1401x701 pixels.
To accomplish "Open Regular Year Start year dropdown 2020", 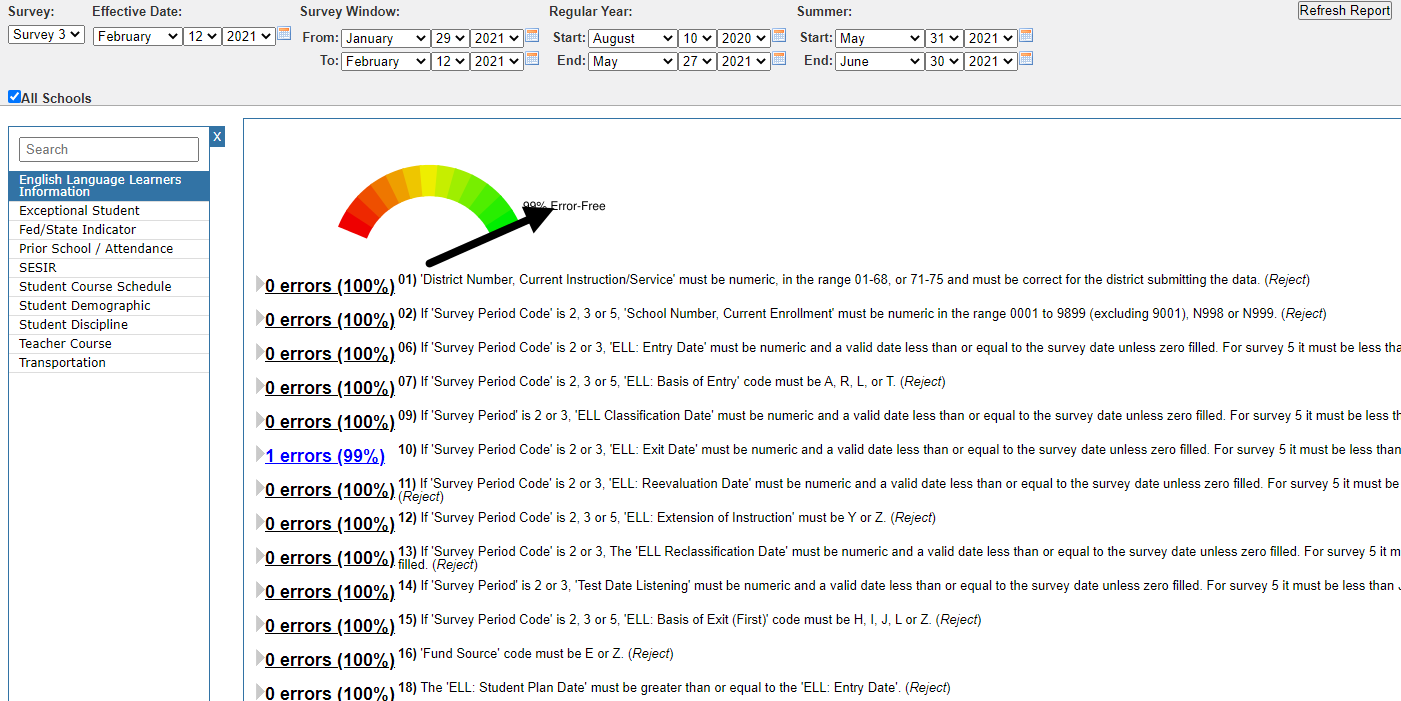I will click(x=744, y=38).
